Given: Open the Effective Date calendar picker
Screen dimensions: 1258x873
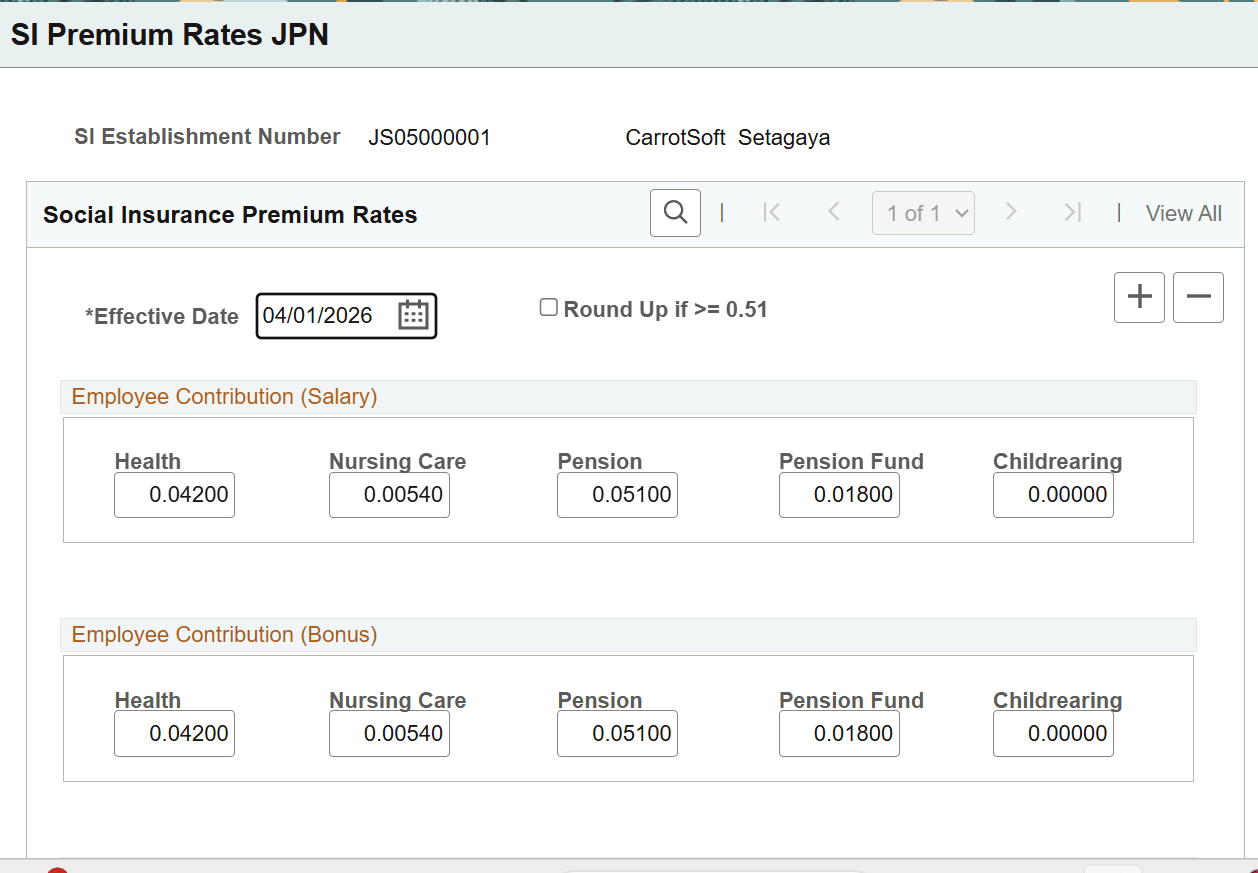Looking at the screenshot, I should [413, 315].
